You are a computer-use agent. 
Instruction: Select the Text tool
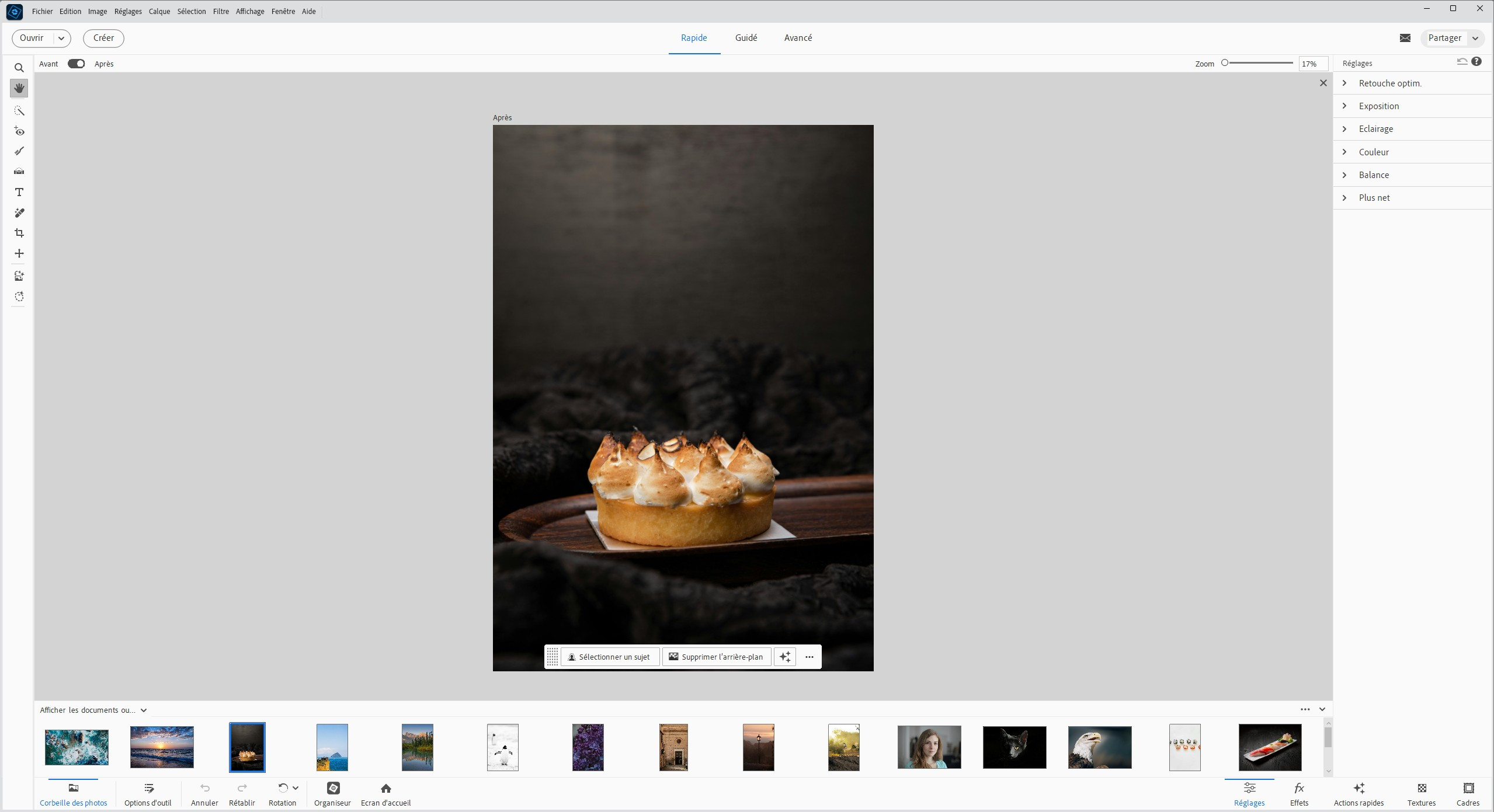[19, 192]
